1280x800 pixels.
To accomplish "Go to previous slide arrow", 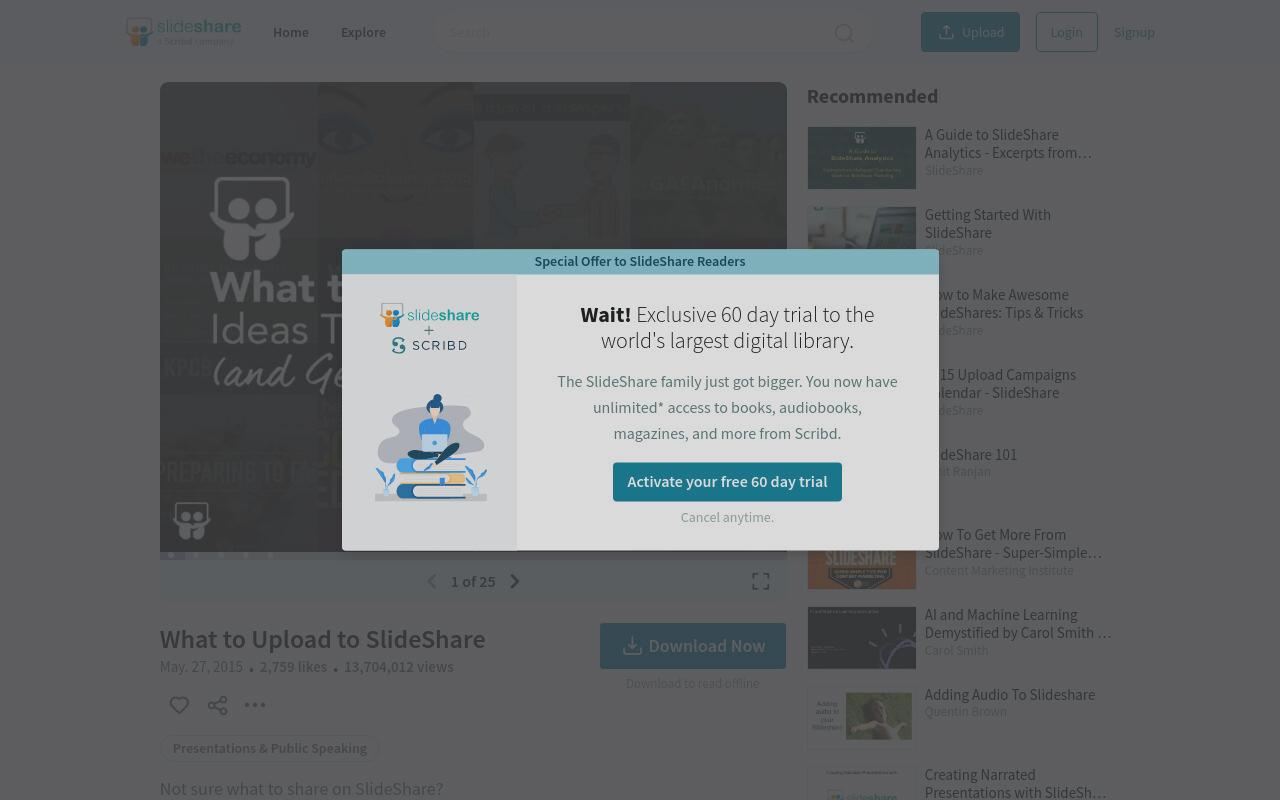I will (x=432, y=581).
